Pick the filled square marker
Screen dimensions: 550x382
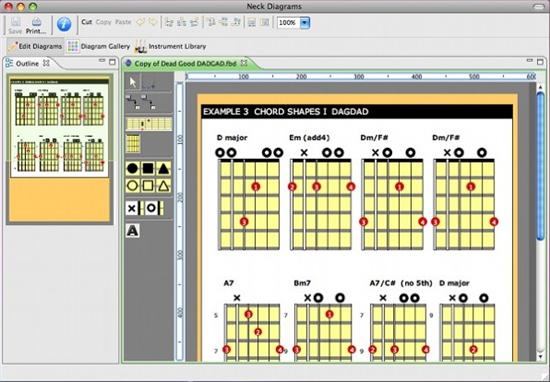point(148,169)
